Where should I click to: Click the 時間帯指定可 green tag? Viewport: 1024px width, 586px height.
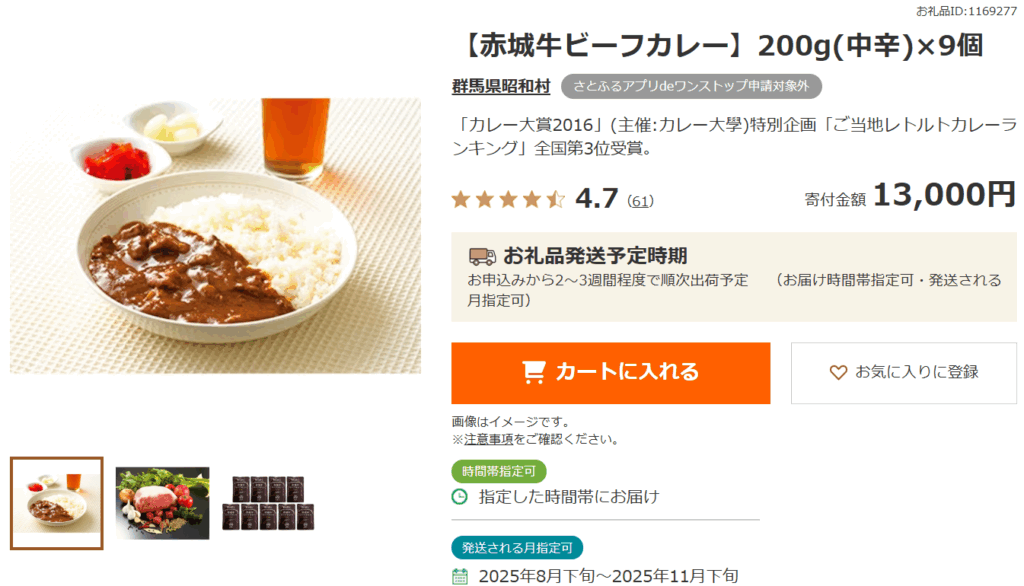point(499,471)
